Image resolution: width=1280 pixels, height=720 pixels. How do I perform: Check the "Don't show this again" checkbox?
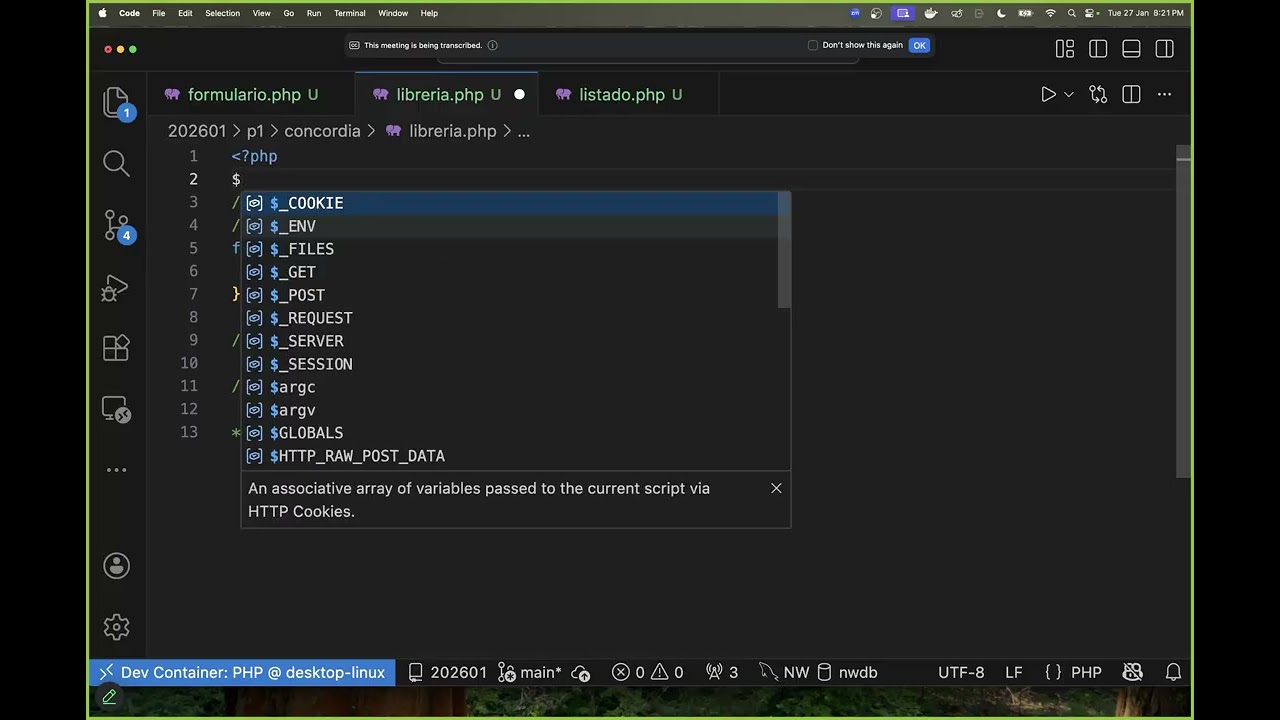[x=813, y=45]
